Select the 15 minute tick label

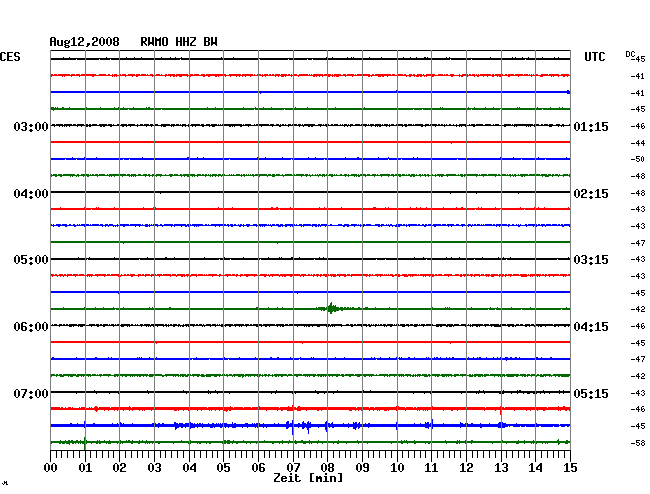570,468
